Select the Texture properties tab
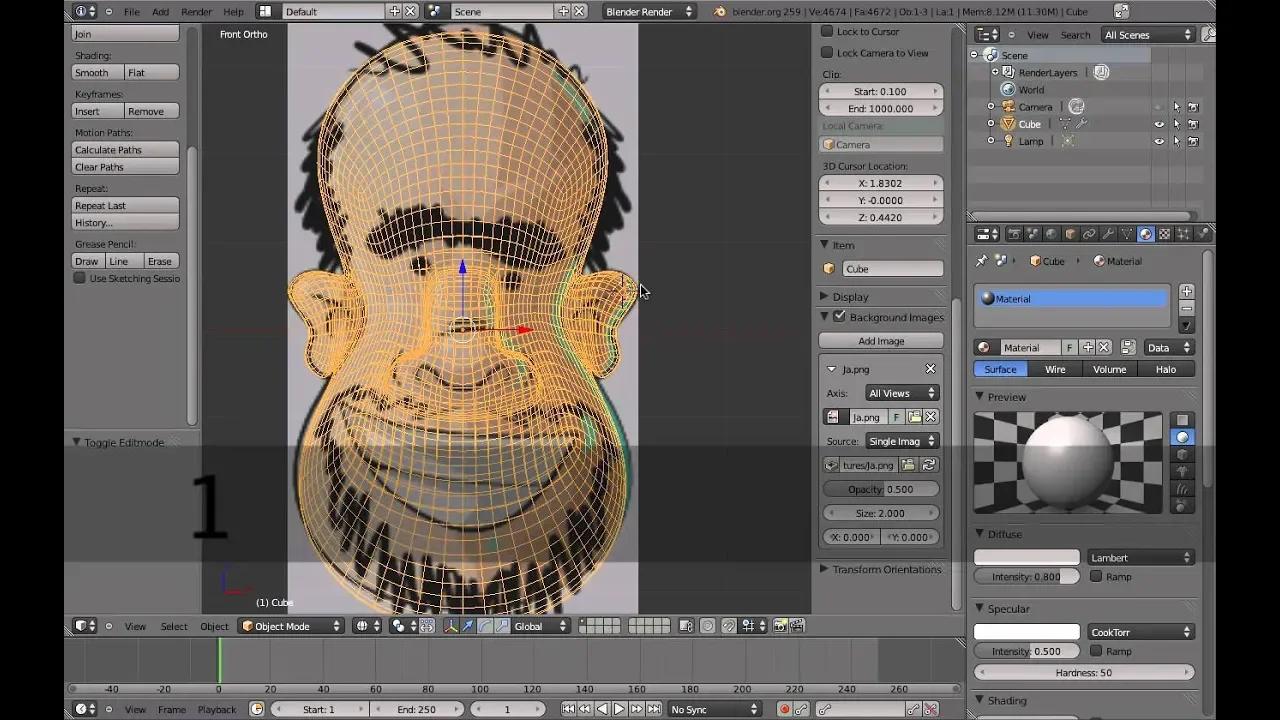The width and height of the screenshot is (1280, 720). point(1164,233)
